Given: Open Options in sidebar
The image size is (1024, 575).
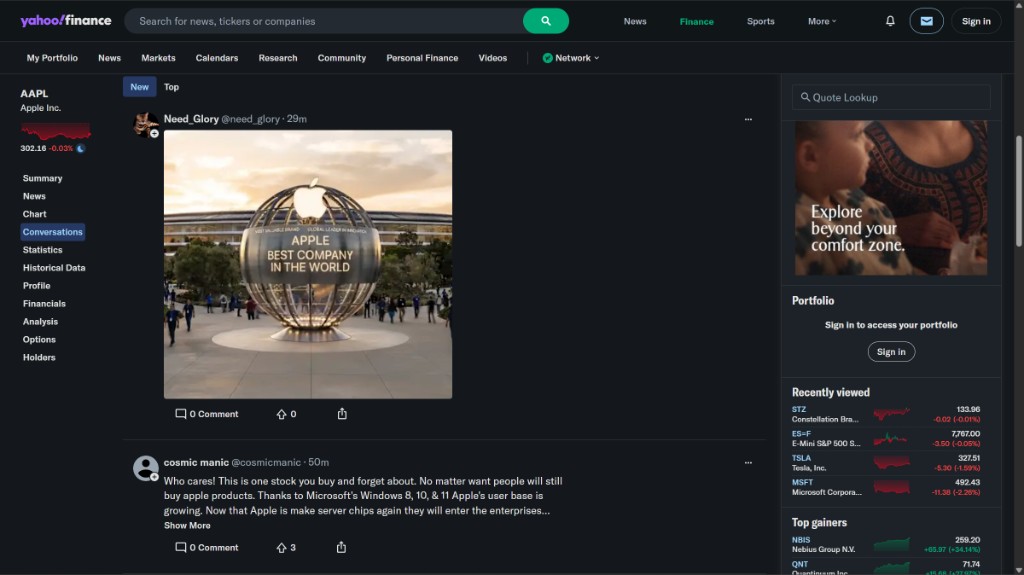Looking at the screenshot, I should click(39, 340).
